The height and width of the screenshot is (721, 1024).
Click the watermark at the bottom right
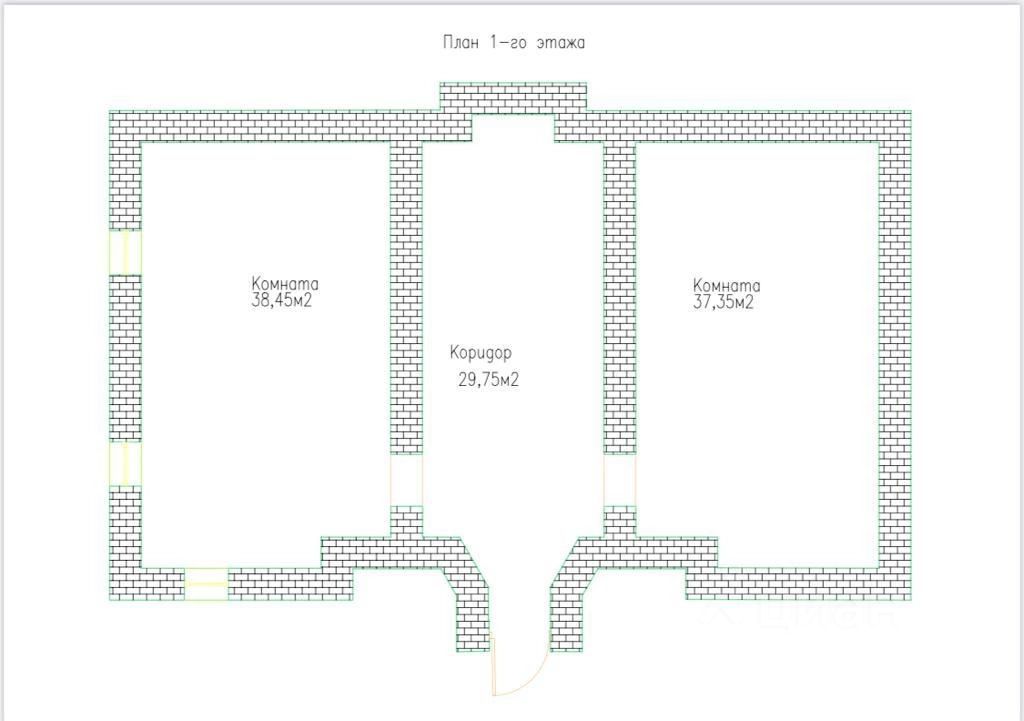pos(797,616)
